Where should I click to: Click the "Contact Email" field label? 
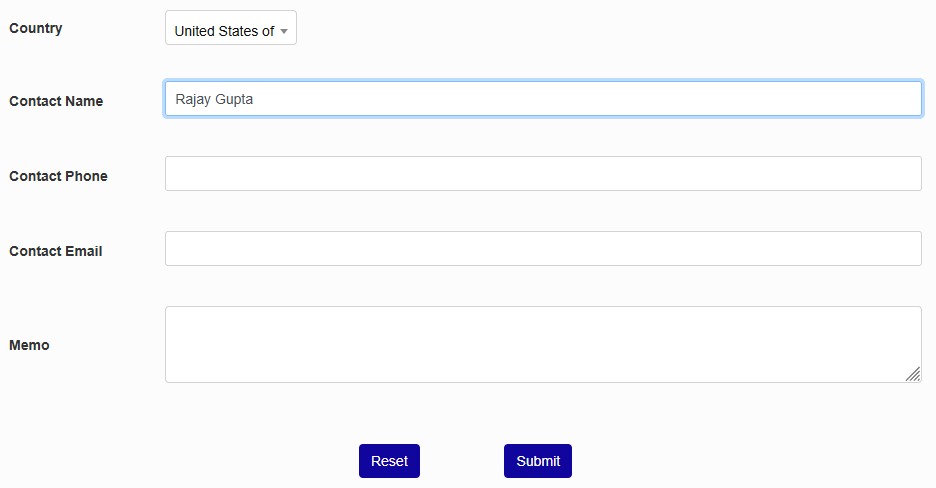point(56,251)
